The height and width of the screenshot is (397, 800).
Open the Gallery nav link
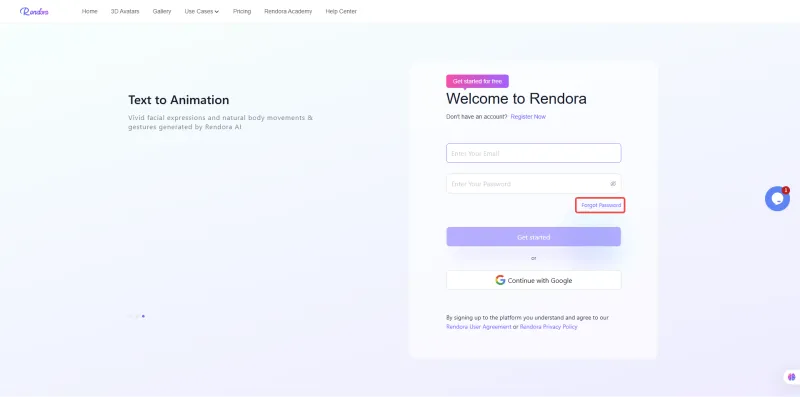coord(162,11)
